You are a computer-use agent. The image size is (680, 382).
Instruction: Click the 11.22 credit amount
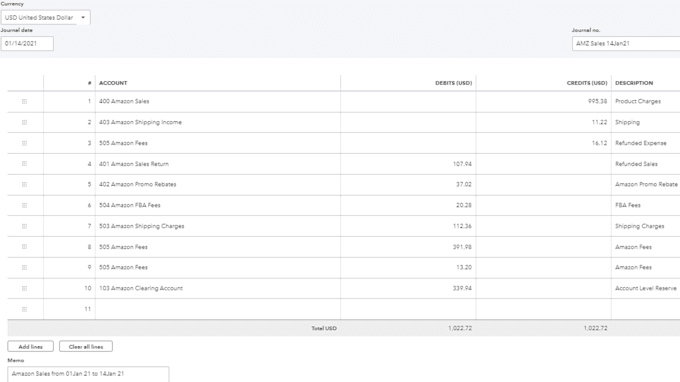[599, 122]
